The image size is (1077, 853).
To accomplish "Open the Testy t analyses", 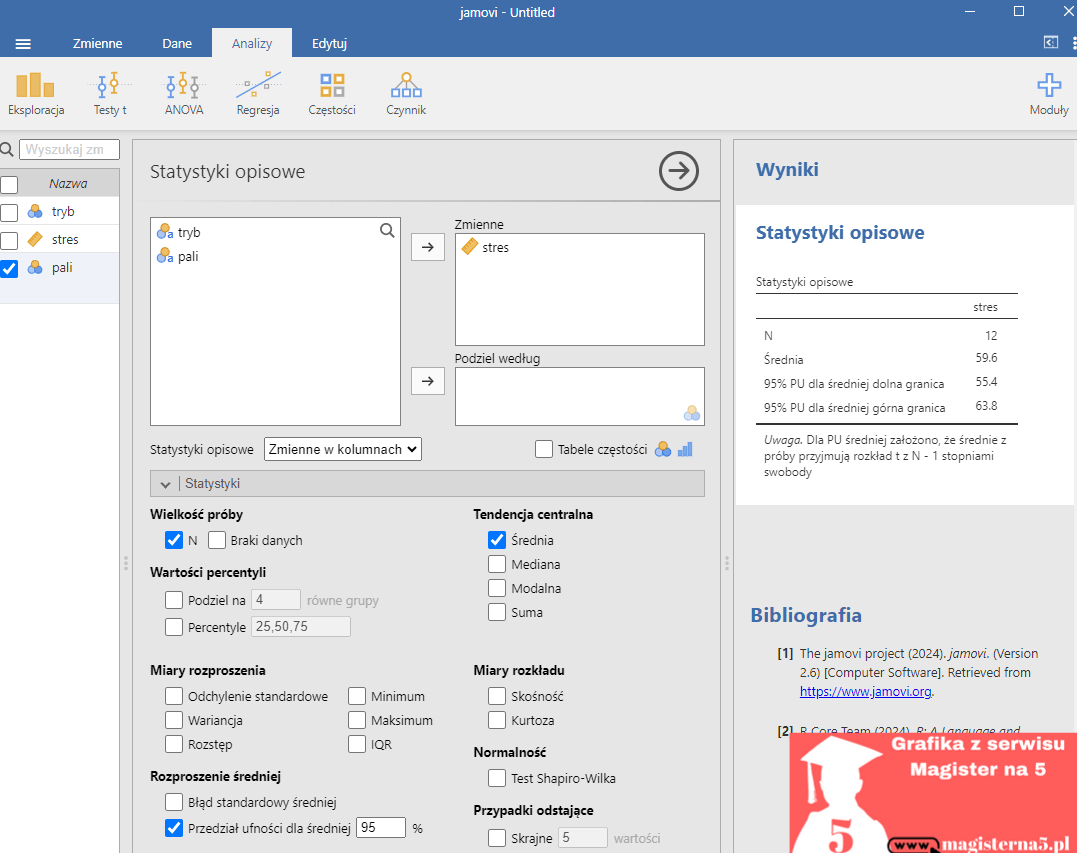I will coord(110,94).
